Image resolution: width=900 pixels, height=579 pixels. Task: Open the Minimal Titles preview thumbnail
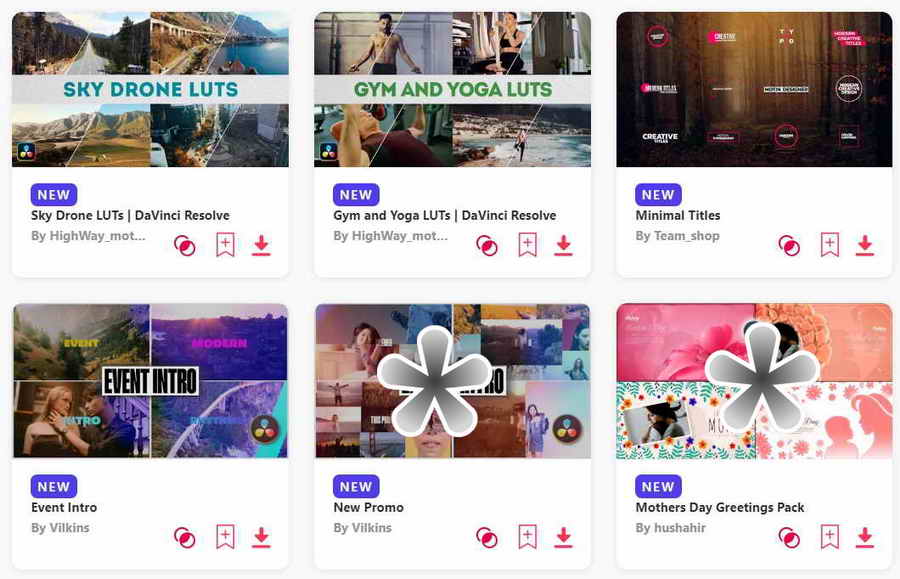(754, 90)
